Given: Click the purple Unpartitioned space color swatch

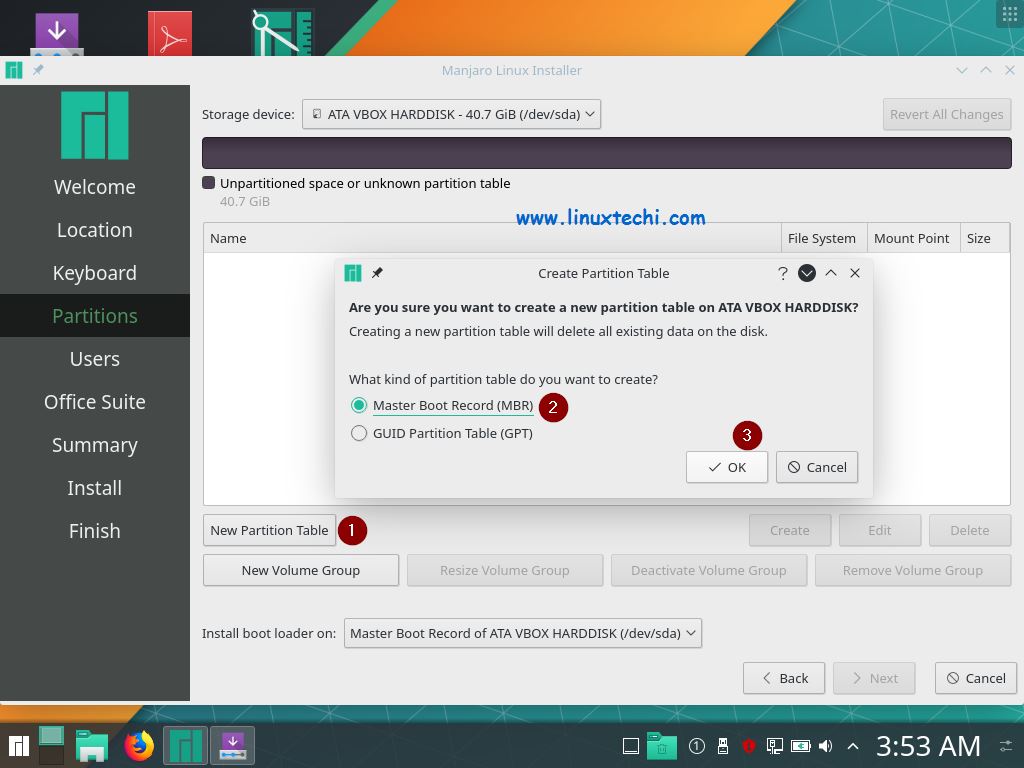Looking at the screenshot, I should pyautogui.click(x=208, y=183).
